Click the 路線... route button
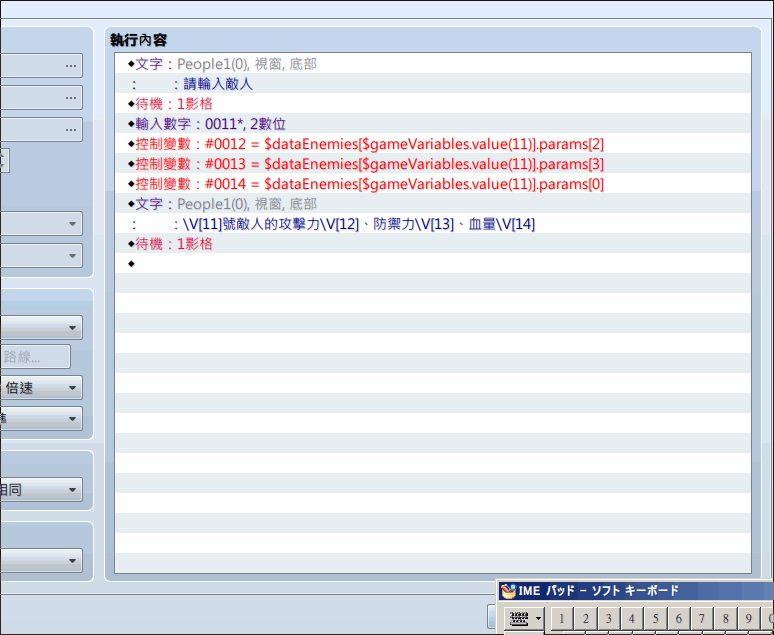The height and width of the screenshot is (635, 774). point(35,357)
